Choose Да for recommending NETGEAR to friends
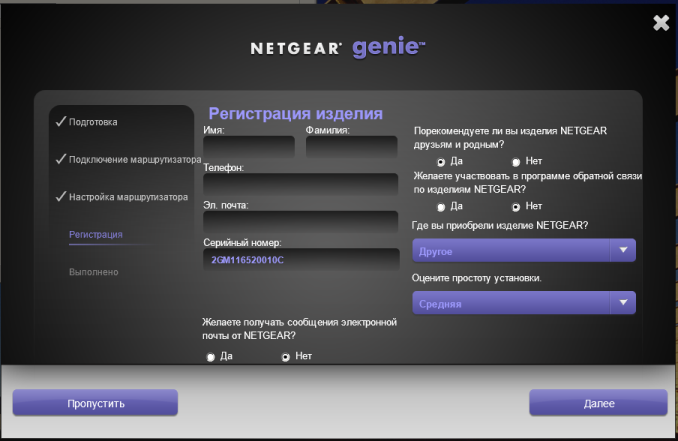Image resolution: width=678 pixels, height=441 pixels. (441, 162)
